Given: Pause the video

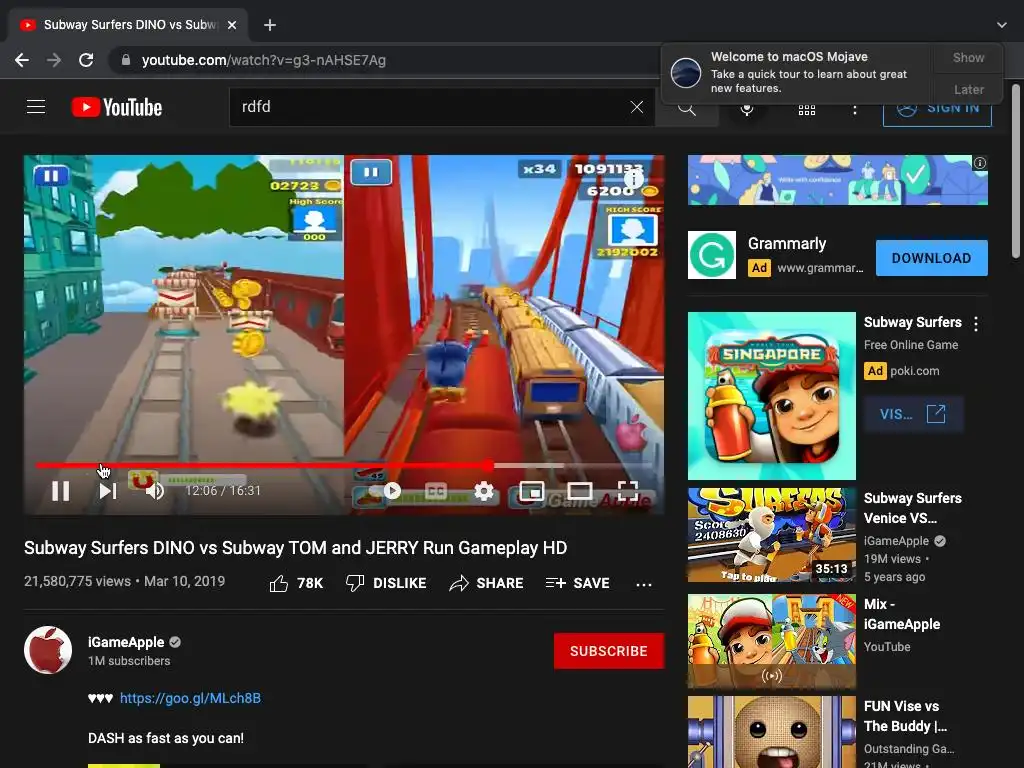Looking at the screenshot, I should coord(61,490).
